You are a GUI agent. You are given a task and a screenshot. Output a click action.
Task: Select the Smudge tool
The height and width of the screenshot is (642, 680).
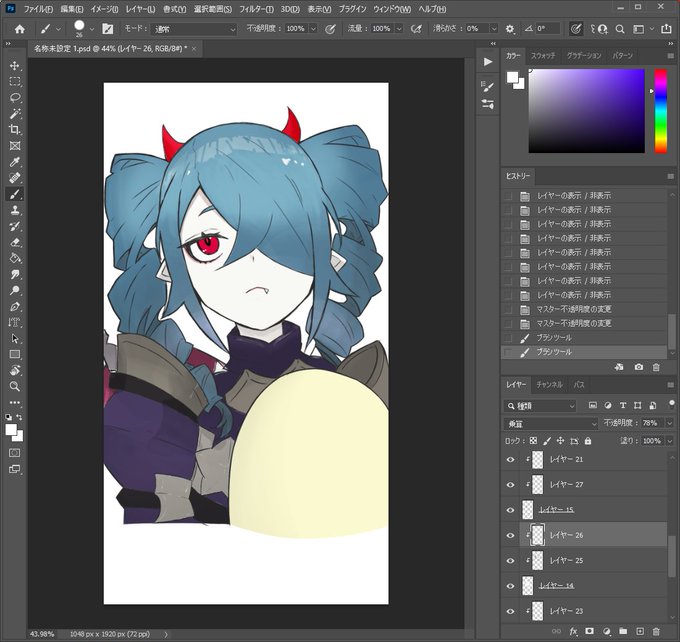click(x=15, y=275)
